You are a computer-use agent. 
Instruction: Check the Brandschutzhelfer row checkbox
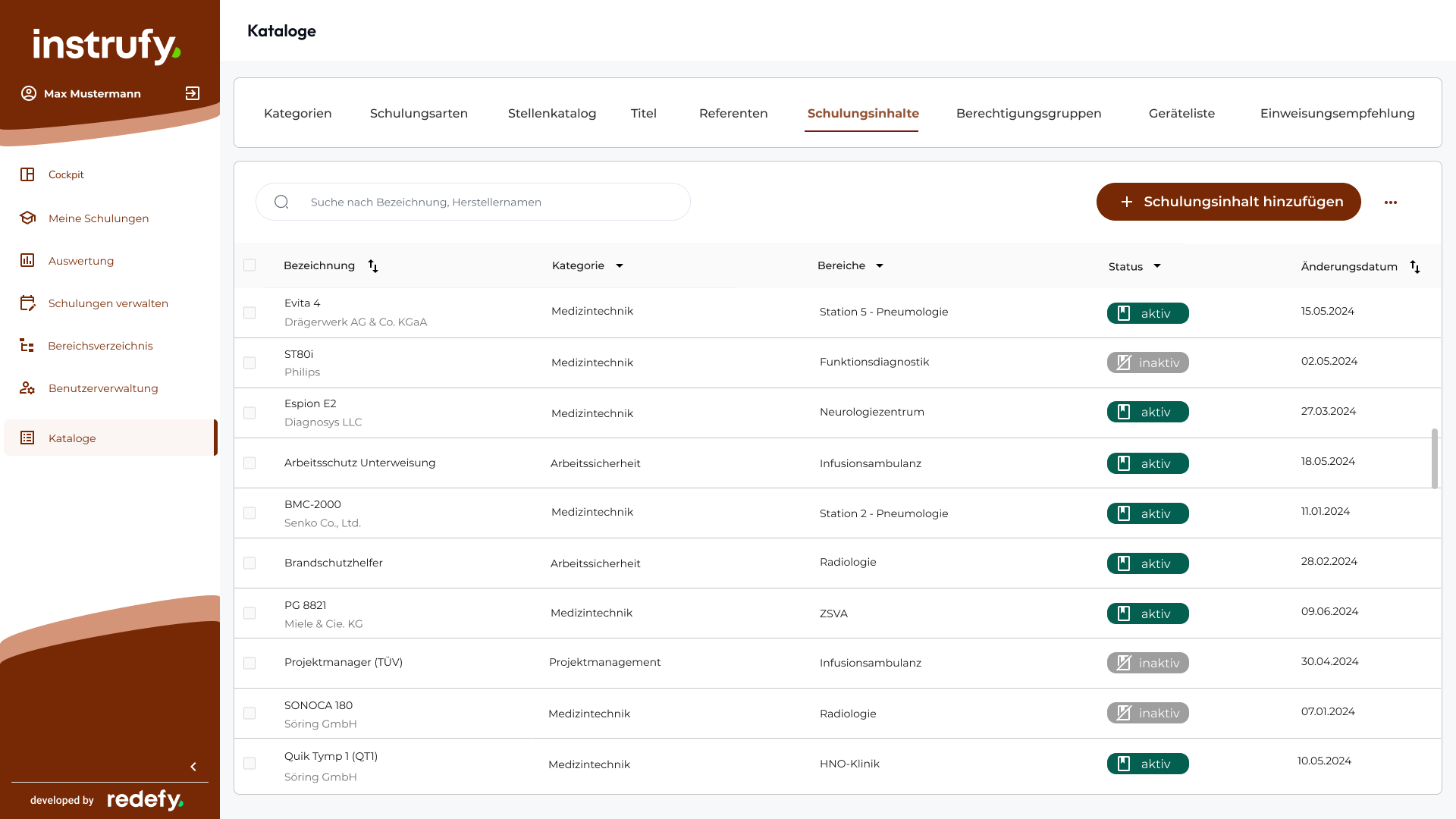pos(249,563)
